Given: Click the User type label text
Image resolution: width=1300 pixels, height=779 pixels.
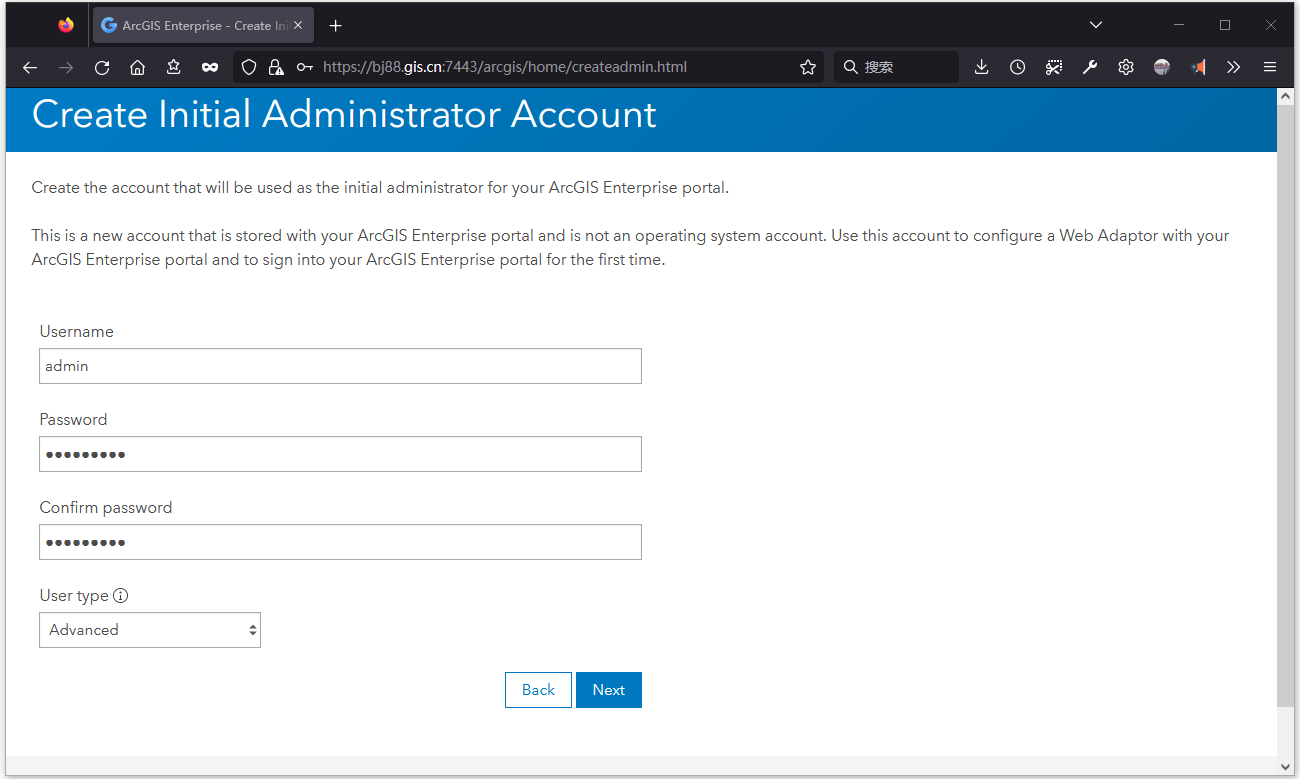Looking at the screenshot, I should [74, 596].
